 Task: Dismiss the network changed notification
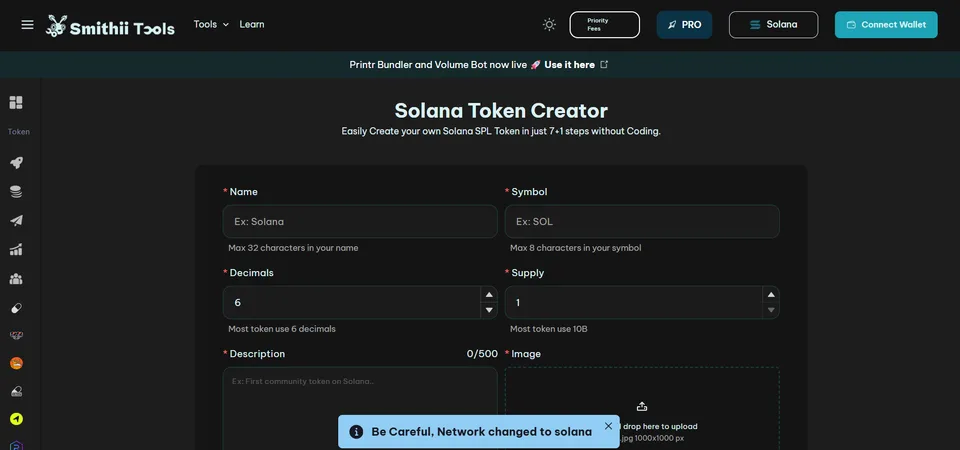tap(608, 426)
